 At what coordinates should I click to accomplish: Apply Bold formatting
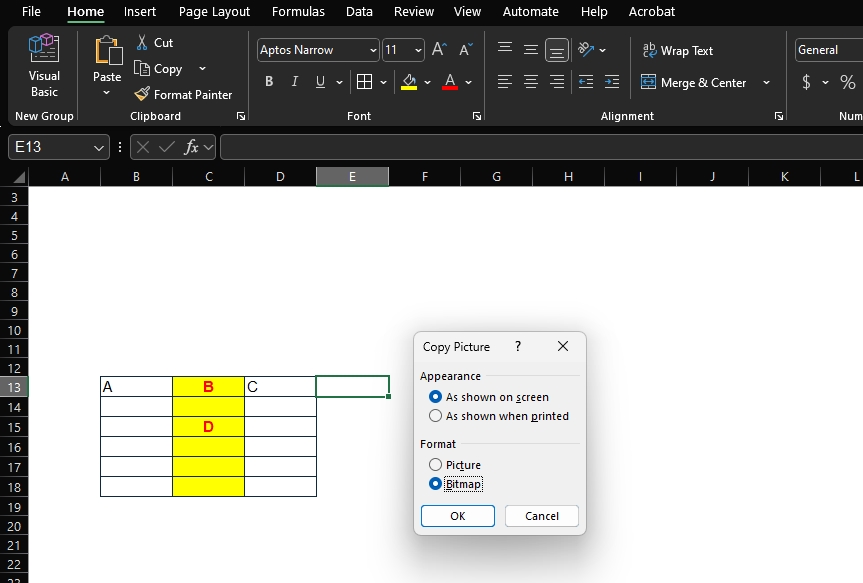pos(269,82)
